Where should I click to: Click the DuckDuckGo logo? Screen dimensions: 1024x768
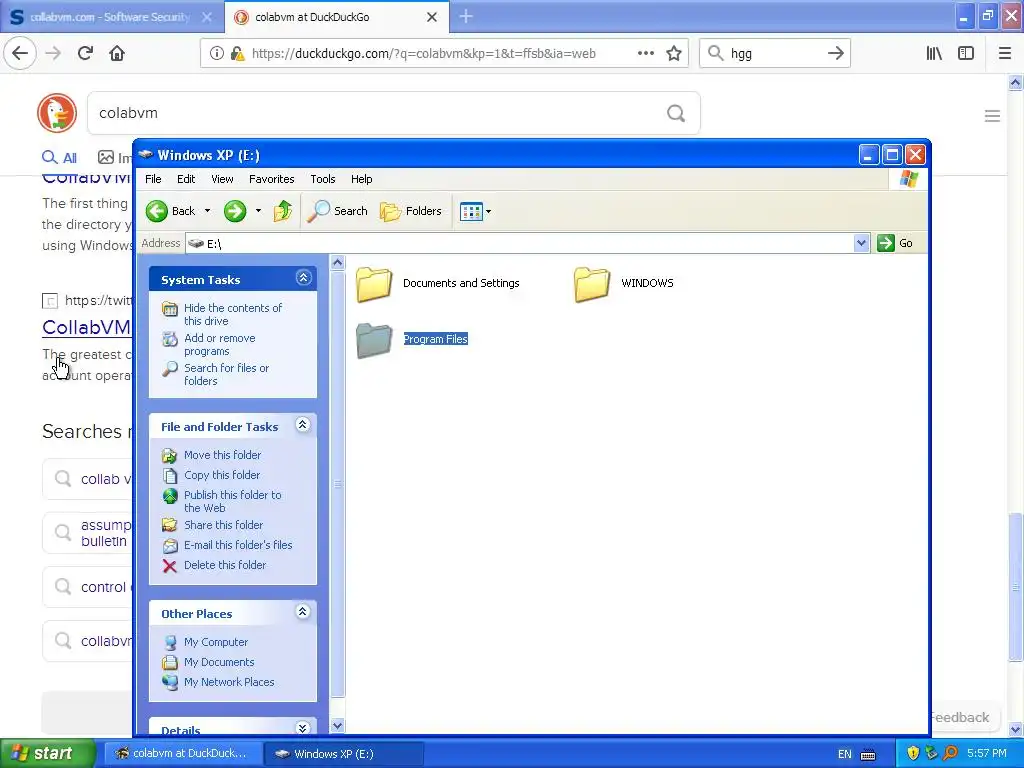pos(57,113)
